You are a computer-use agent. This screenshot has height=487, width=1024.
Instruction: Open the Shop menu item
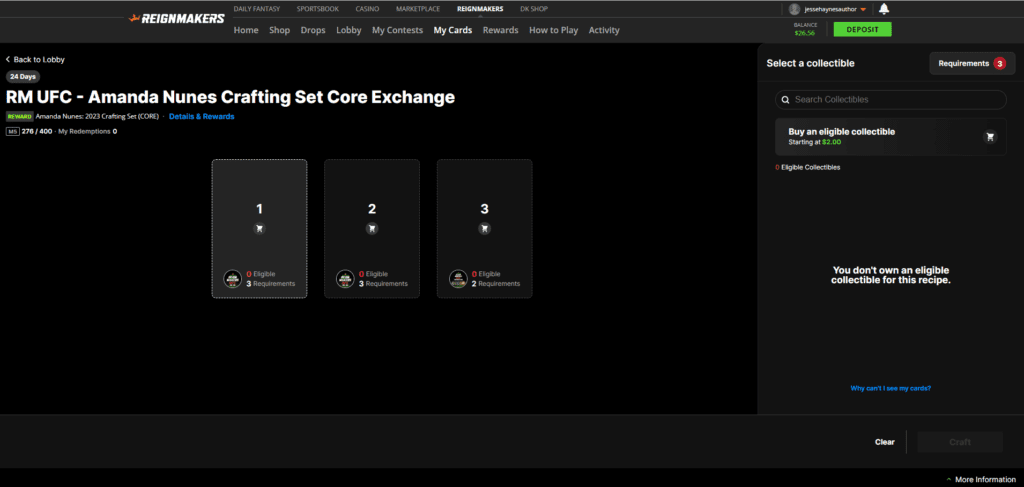tap(280, 30)
